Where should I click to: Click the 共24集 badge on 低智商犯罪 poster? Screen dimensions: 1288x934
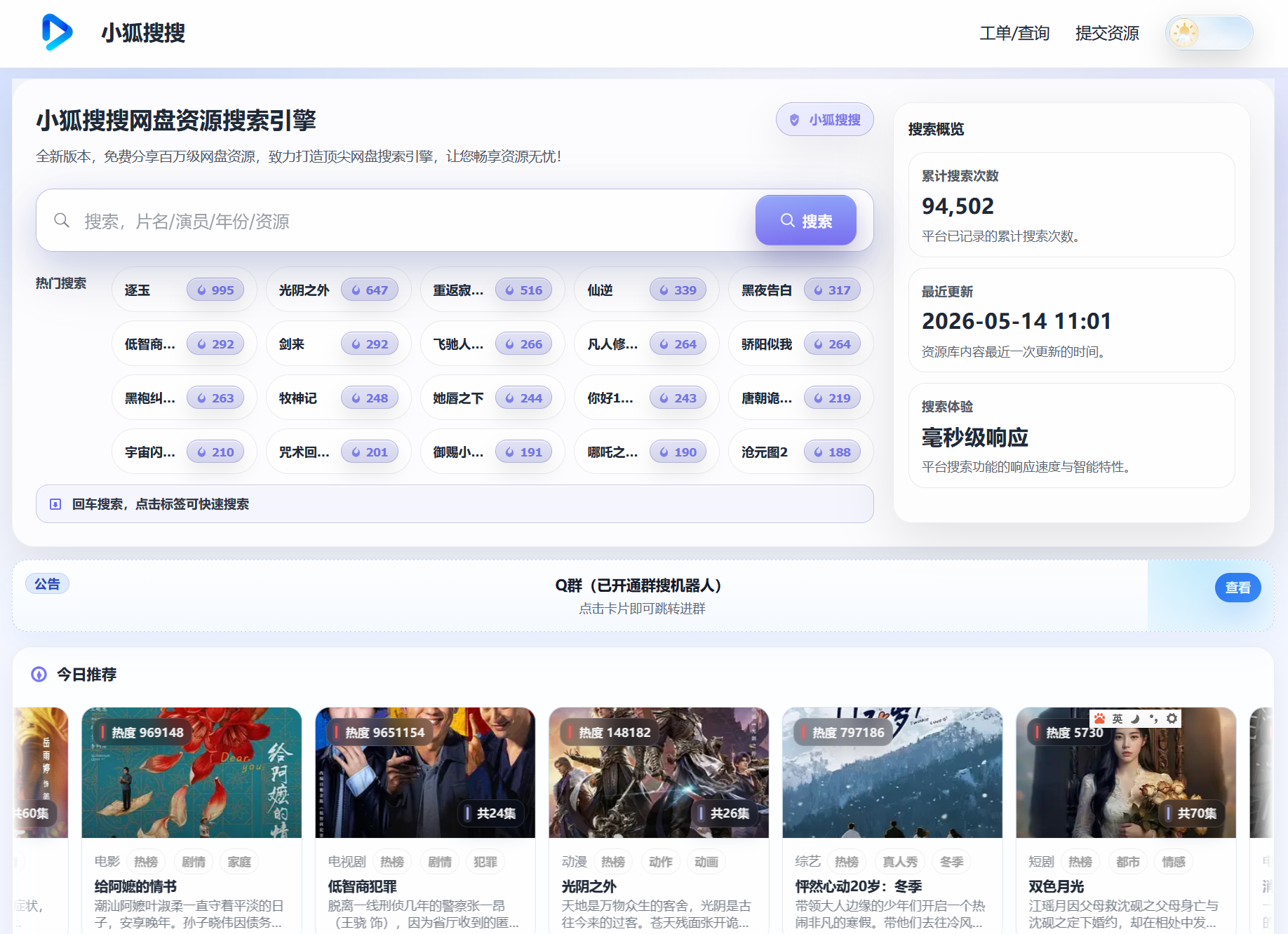coord(490,813)
